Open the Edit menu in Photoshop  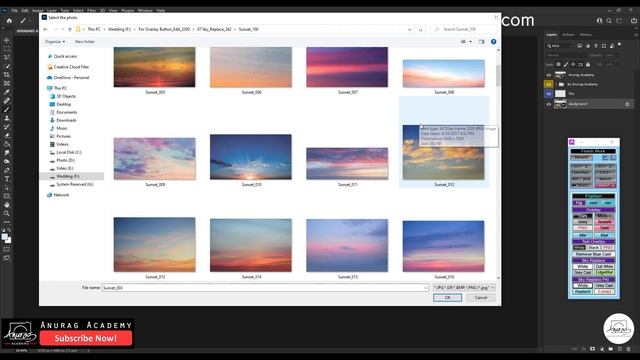pyautogui.click(x=25, y=10)
